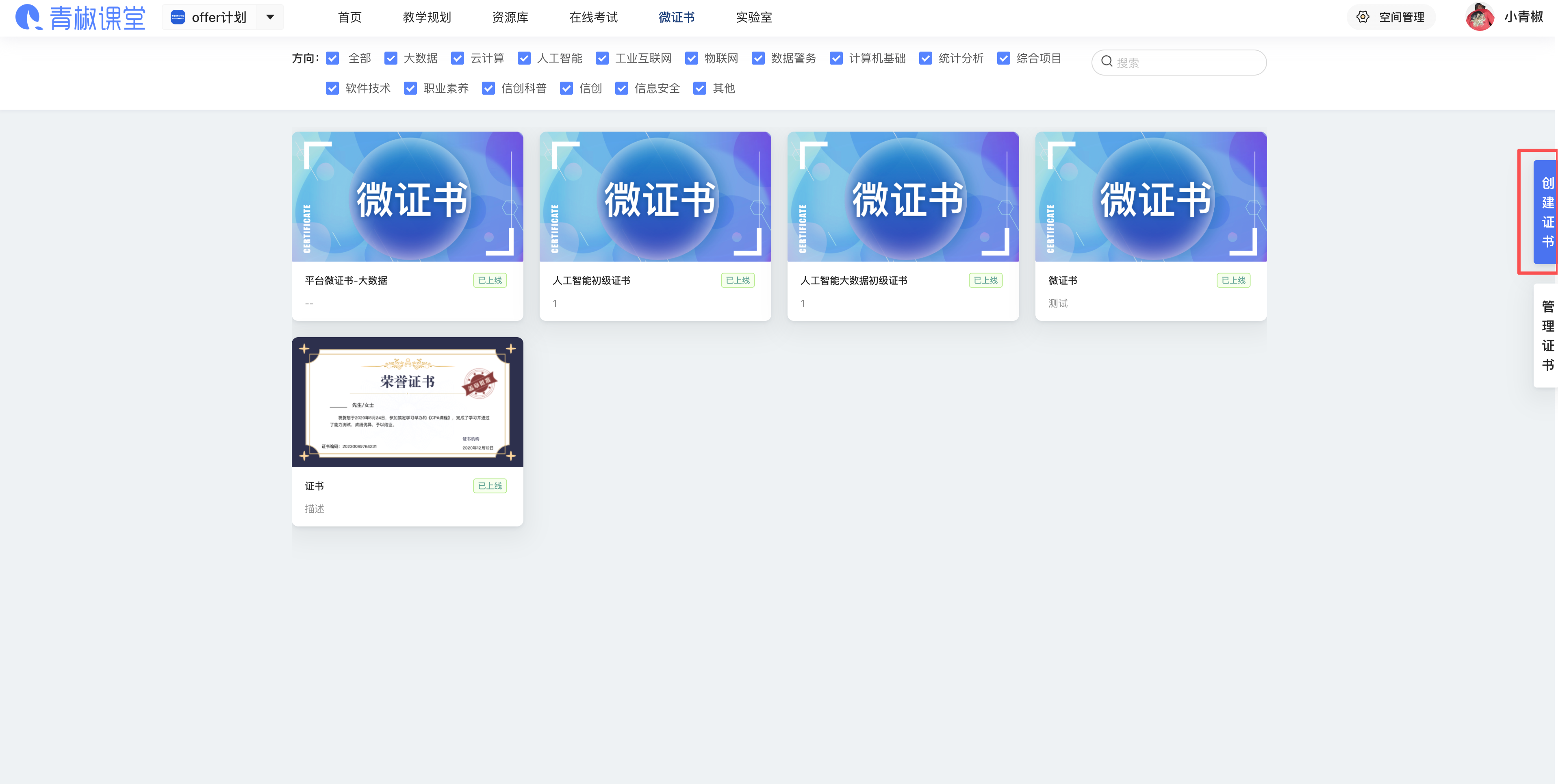Click the 青椒课堂 logo
Screen dimensions: 1558x784
[x=80, y=17]
